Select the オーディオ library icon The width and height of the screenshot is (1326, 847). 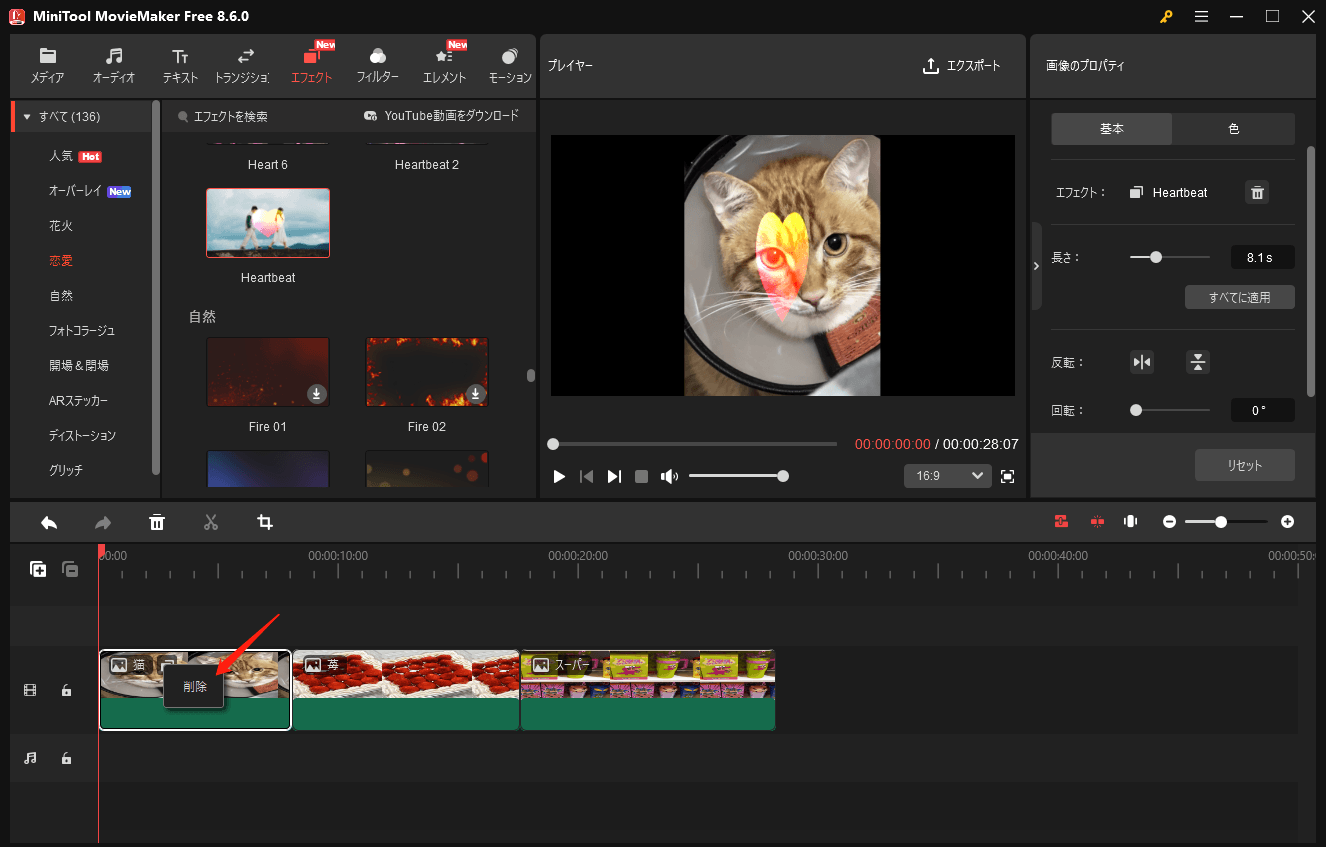(x=113, y=65)
